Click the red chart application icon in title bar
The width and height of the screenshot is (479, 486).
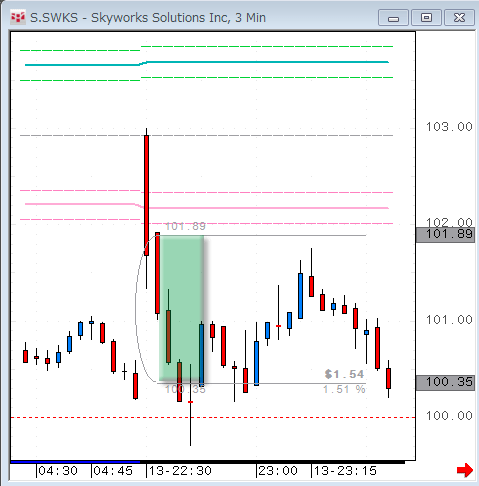click(x=18, y=17)
